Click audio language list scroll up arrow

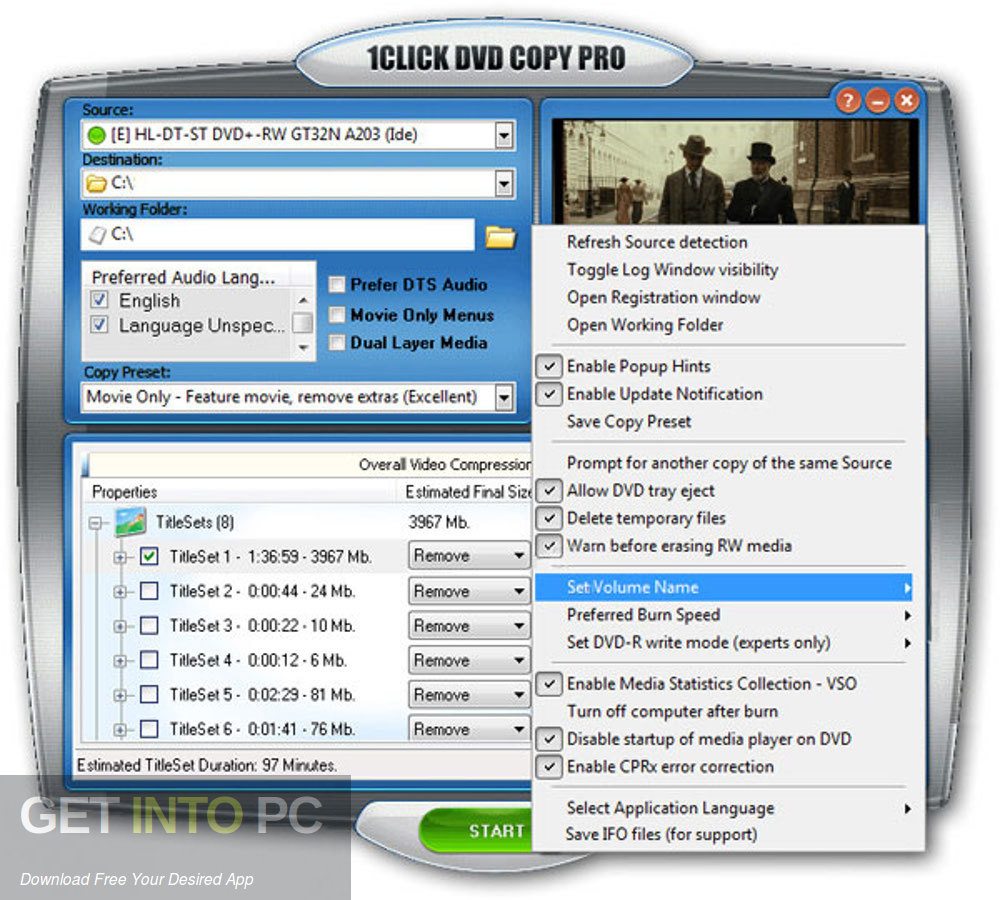tap(304, 299)
